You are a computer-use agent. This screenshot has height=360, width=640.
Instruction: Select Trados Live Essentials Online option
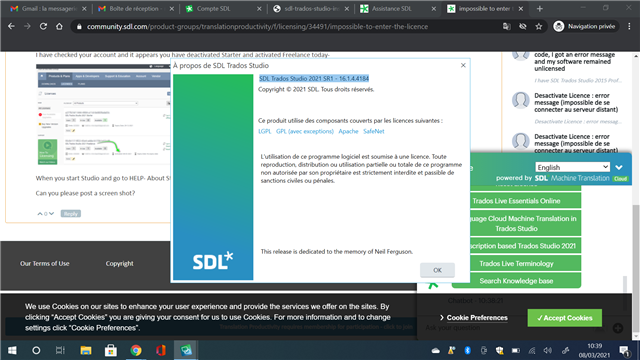(525, 201)
